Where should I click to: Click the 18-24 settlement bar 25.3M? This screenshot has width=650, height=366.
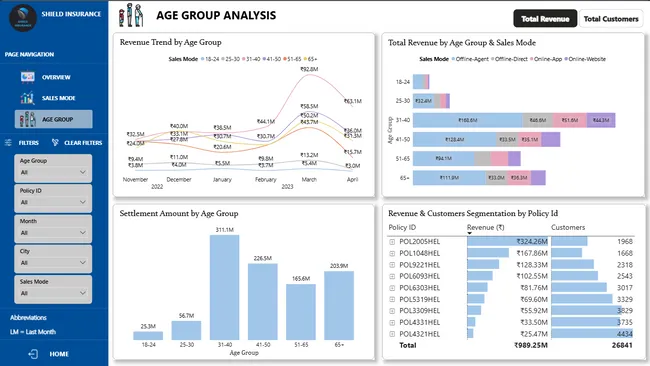point(148,336)
